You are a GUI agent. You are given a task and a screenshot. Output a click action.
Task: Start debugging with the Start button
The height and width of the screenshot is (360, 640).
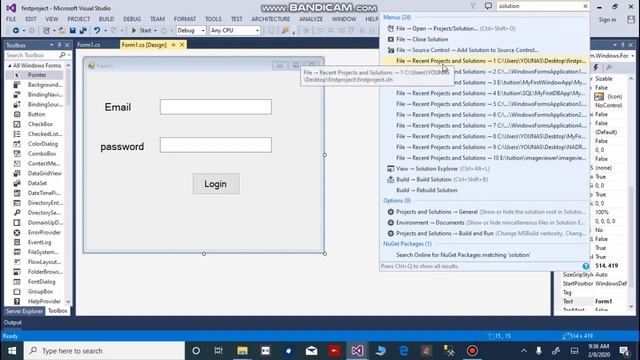141,30
